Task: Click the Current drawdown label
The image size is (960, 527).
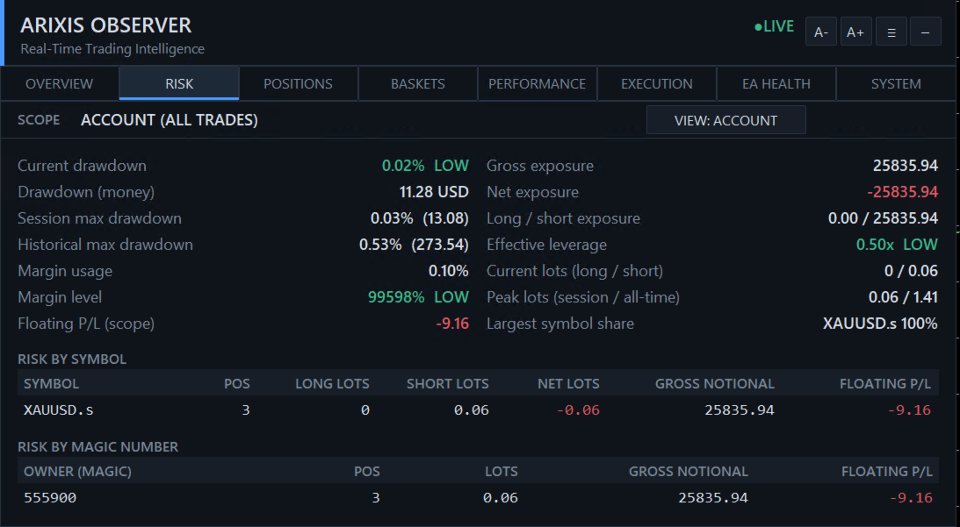Action: click(82, 166)
